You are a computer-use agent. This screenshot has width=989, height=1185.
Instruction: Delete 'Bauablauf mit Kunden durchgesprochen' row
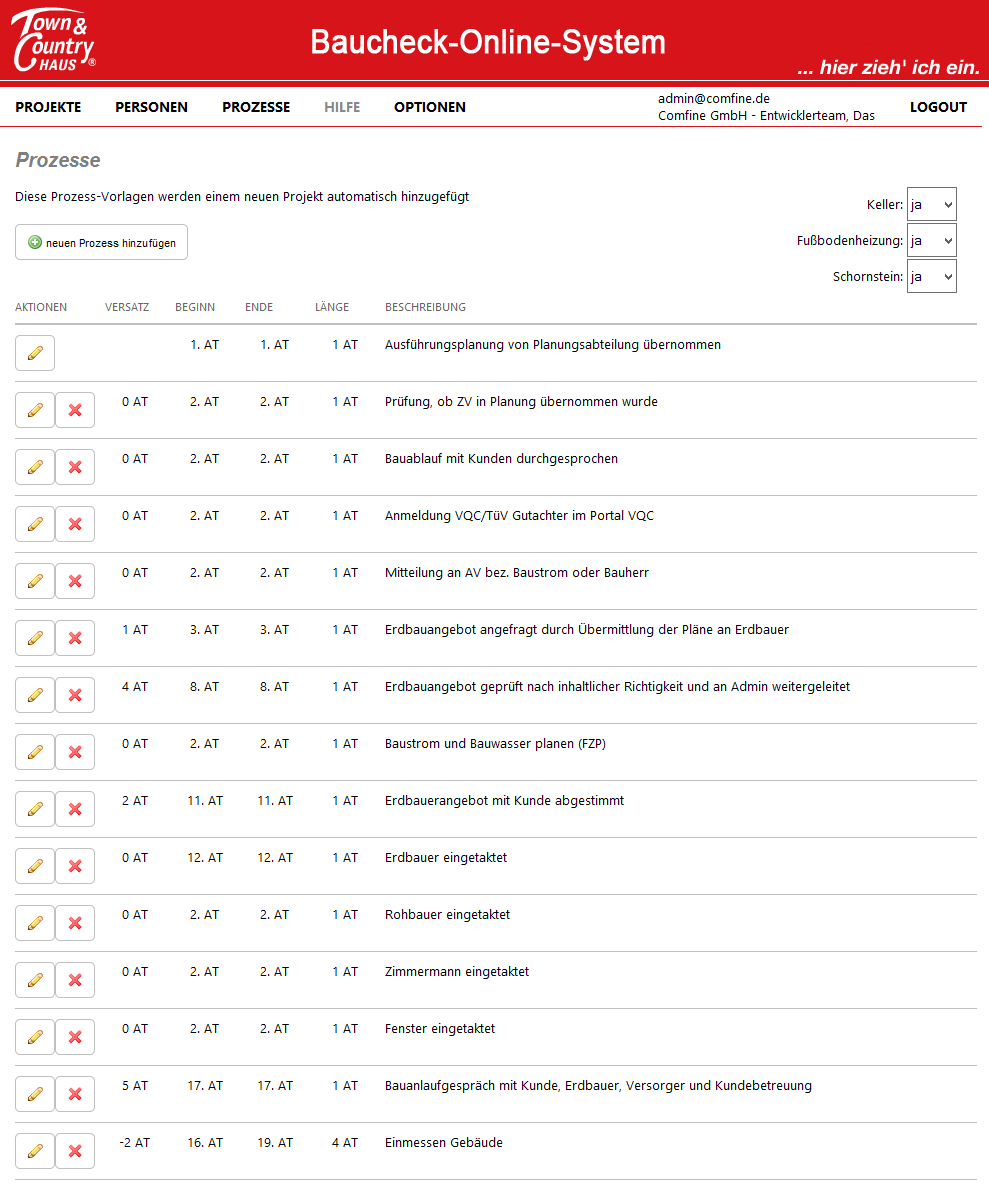tap(75, 467)
